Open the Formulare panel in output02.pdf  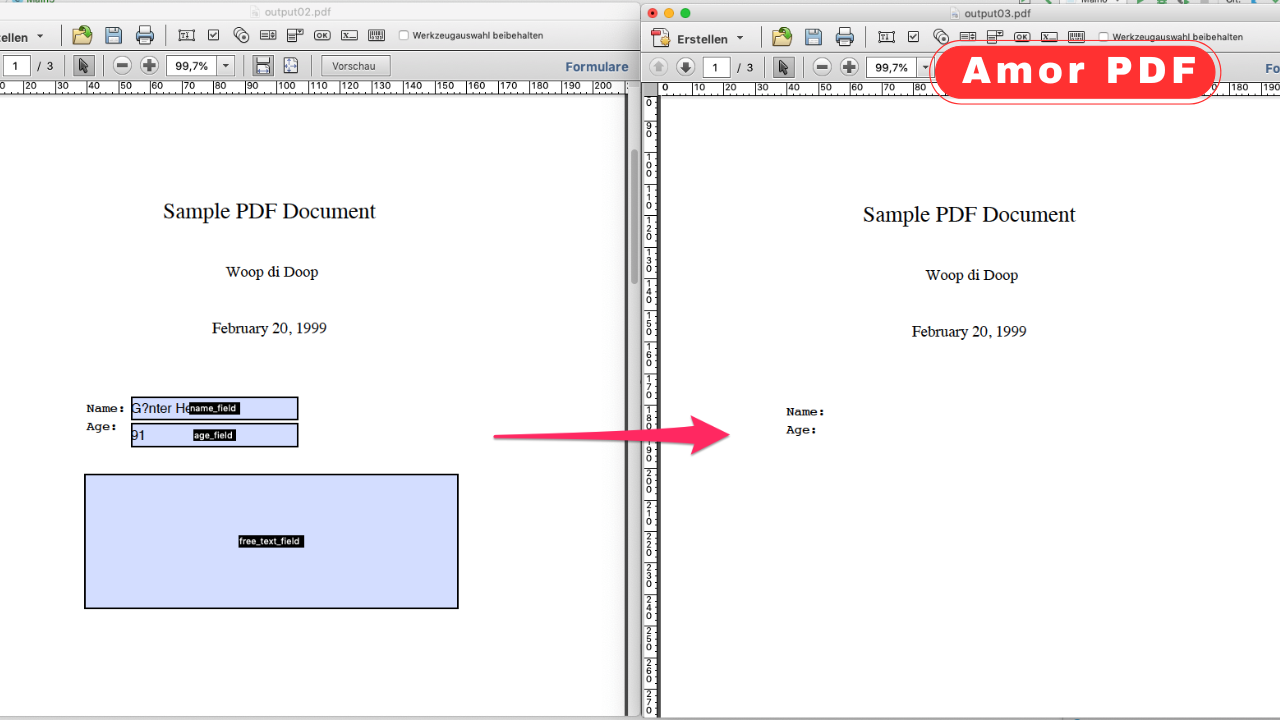coord(596,66)
